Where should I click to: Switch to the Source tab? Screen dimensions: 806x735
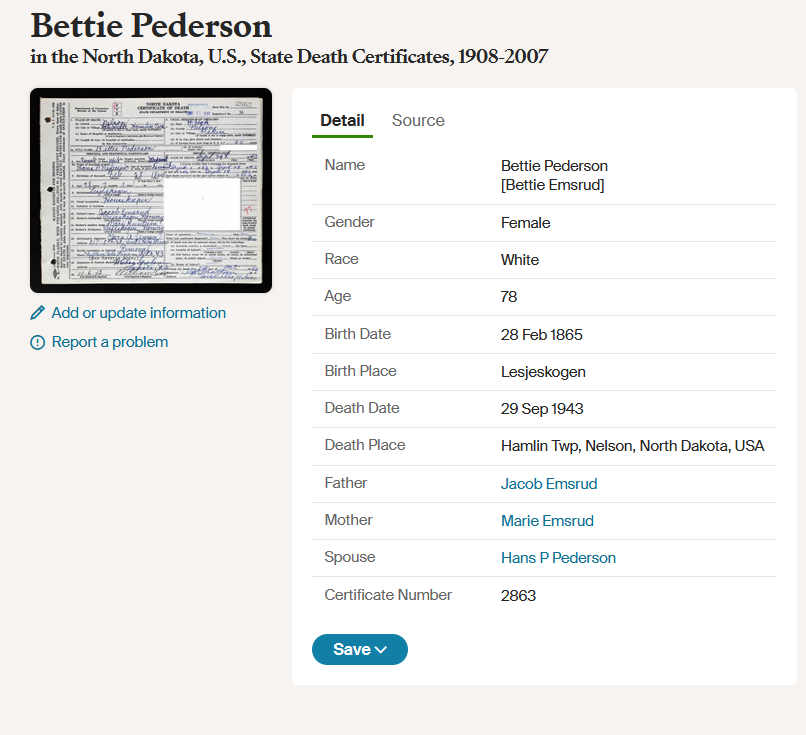418,120
